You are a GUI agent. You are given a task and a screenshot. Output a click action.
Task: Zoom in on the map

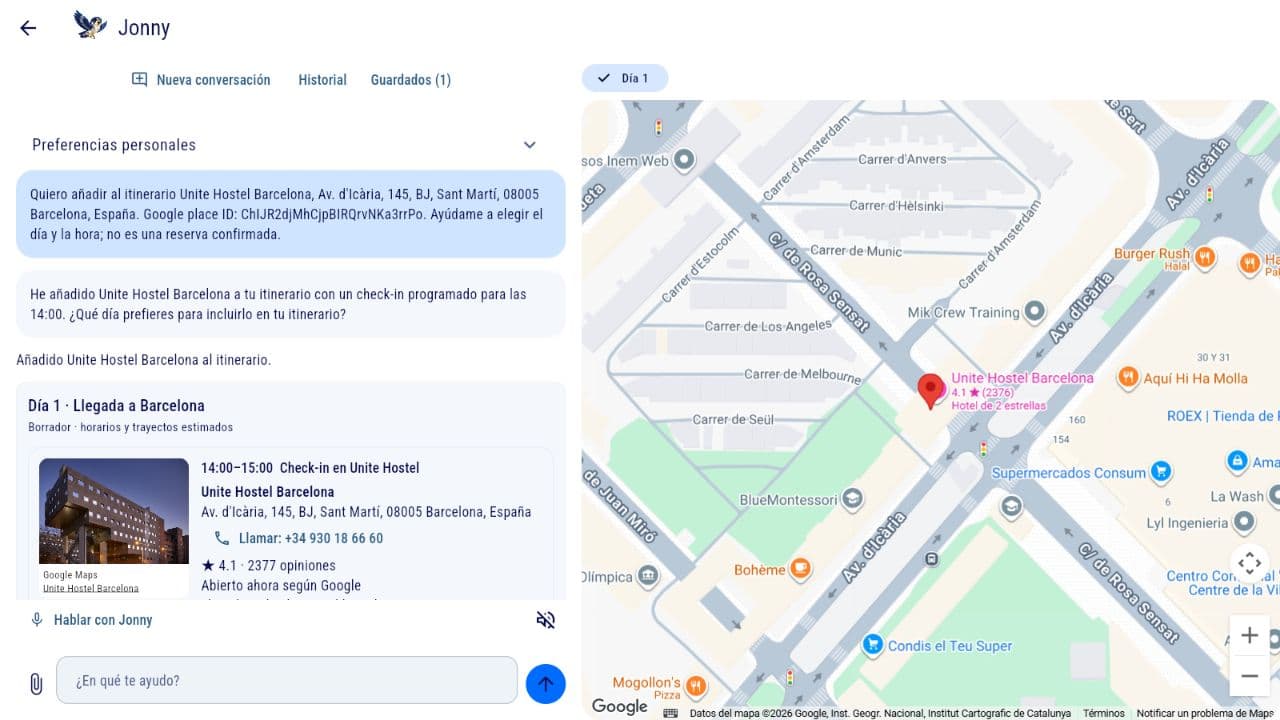tap(1249, 635)
